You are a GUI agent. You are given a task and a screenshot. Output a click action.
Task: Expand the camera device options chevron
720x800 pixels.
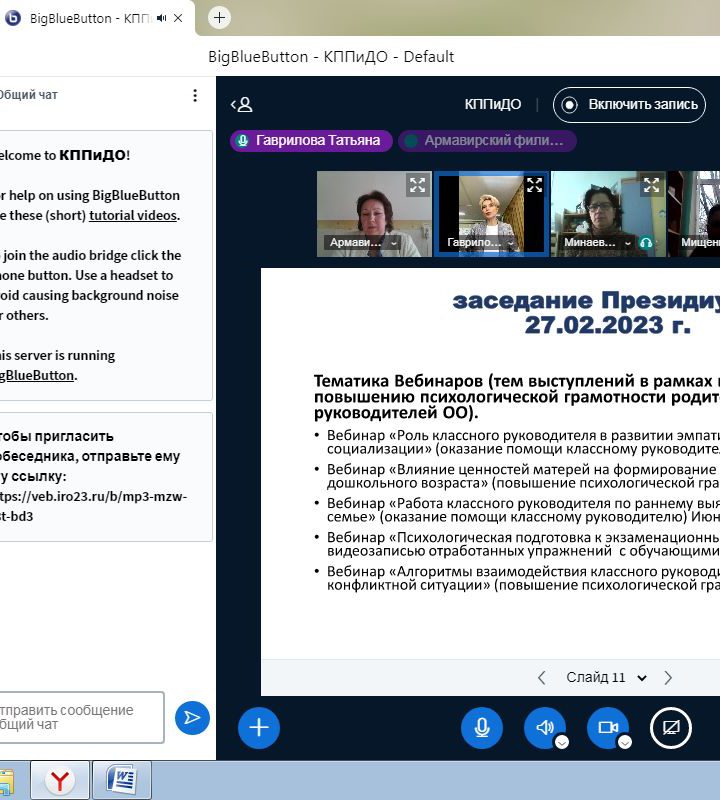pyautogui.click(x=625, y=742)
